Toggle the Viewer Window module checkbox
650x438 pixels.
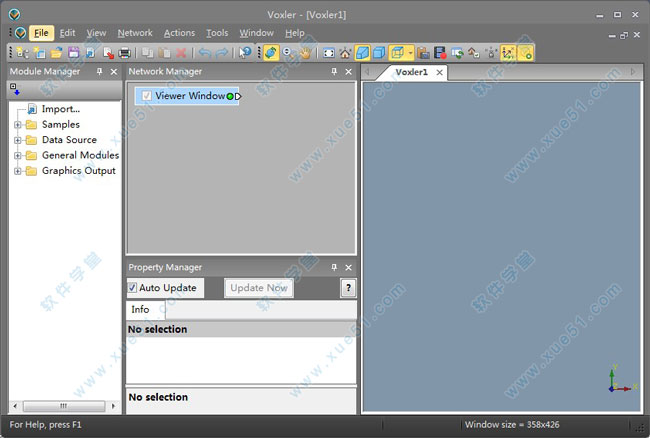coord(147,96)
